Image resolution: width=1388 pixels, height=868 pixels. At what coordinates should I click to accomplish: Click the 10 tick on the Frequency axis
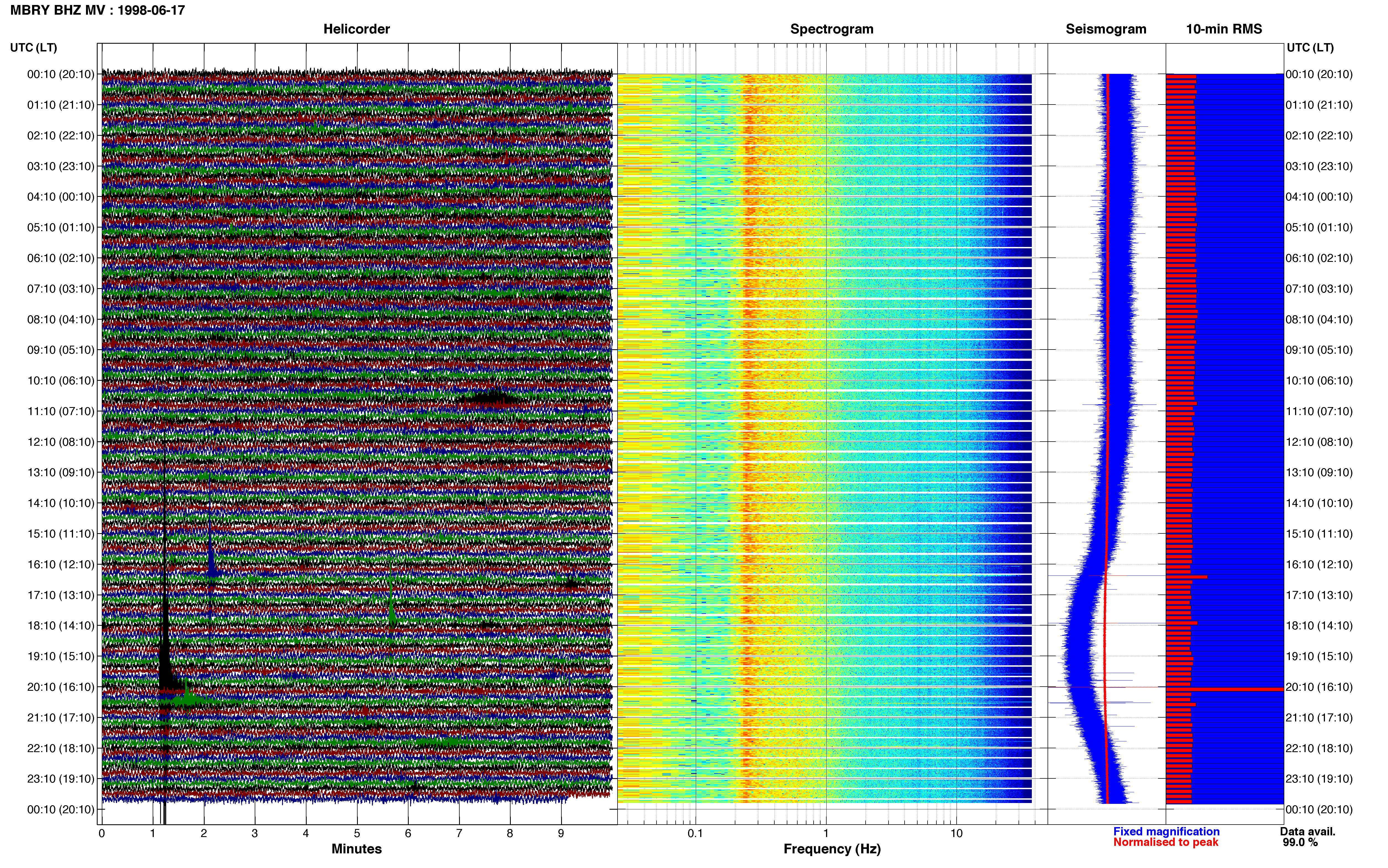[956, 833]
